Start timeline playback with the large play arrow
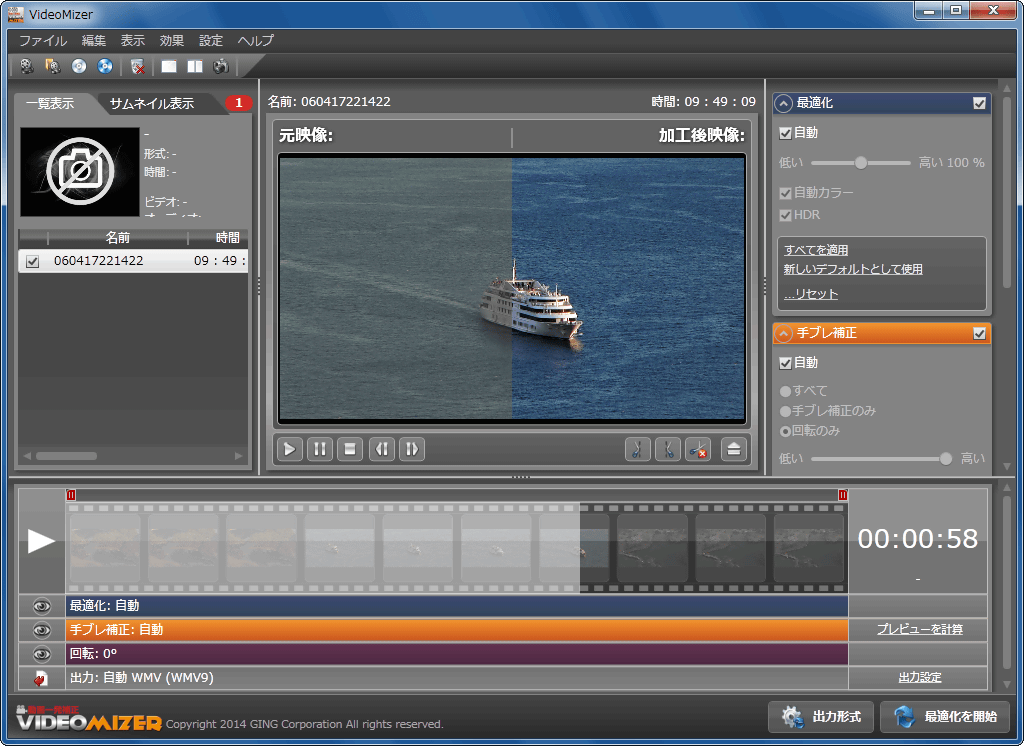Screen dimensions: 1024x746 point(41,540)
